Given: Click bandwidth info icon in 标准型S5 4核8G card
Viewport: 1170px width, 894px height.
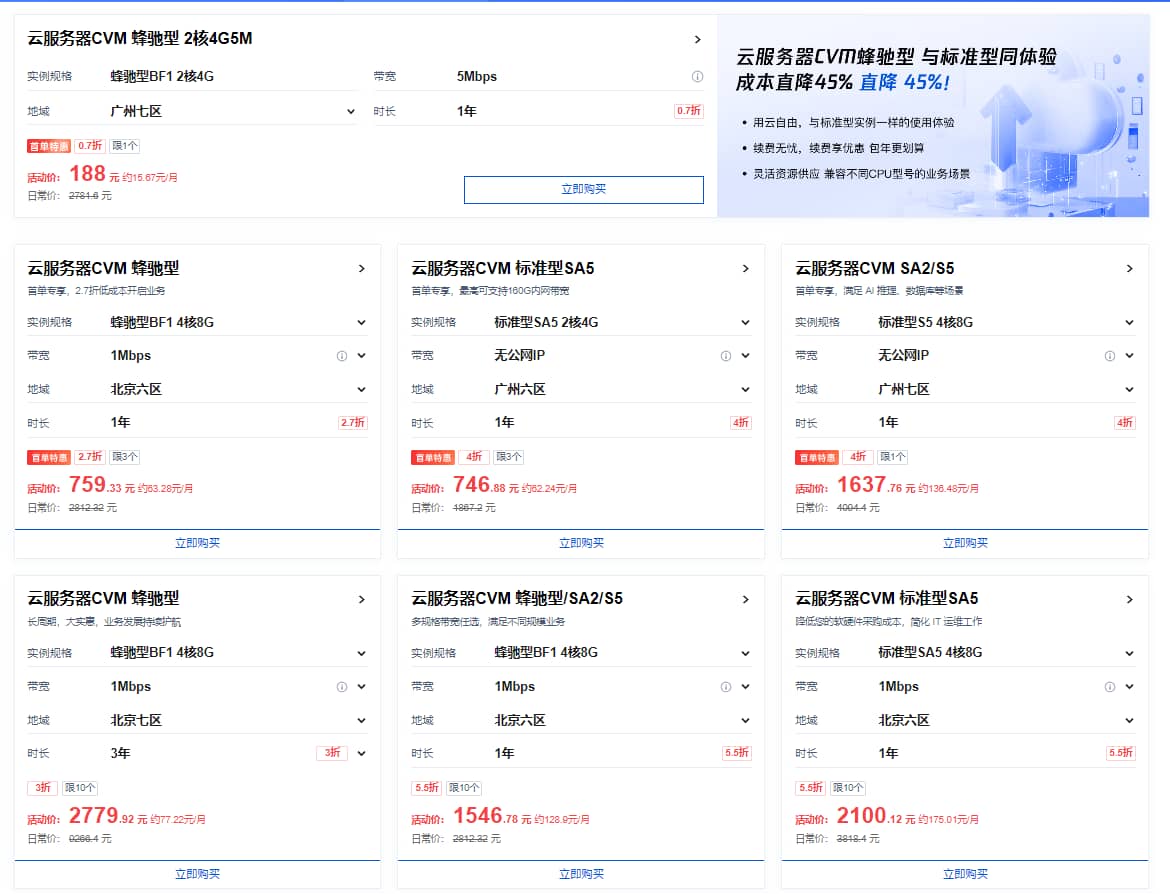Looking at the screenshot, I should 1109,356.
